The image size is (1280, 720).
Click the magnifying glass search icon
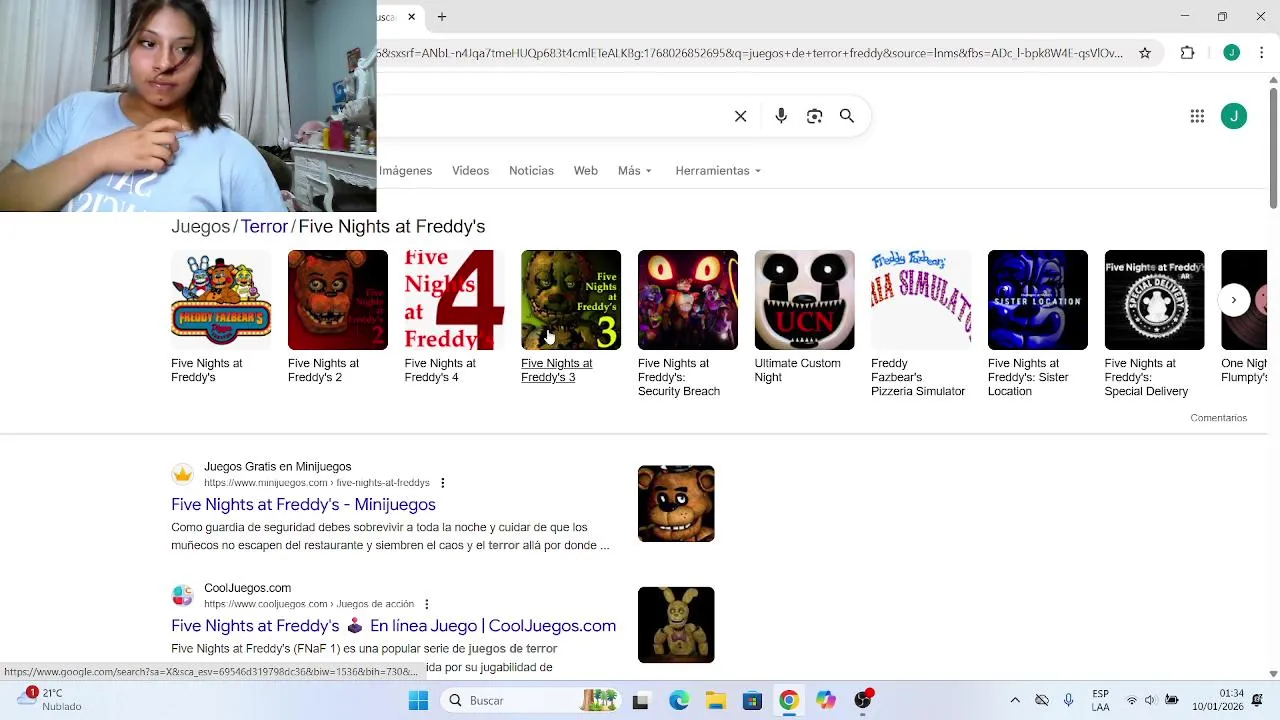click(847, 116)
